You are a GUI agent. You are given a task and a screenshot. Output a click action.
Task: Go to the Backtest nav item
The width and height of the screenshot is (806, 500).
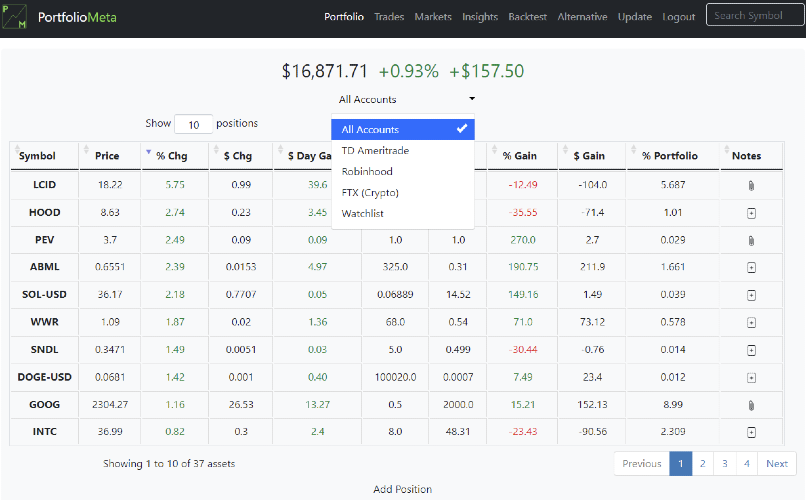(x=527, y=16)
